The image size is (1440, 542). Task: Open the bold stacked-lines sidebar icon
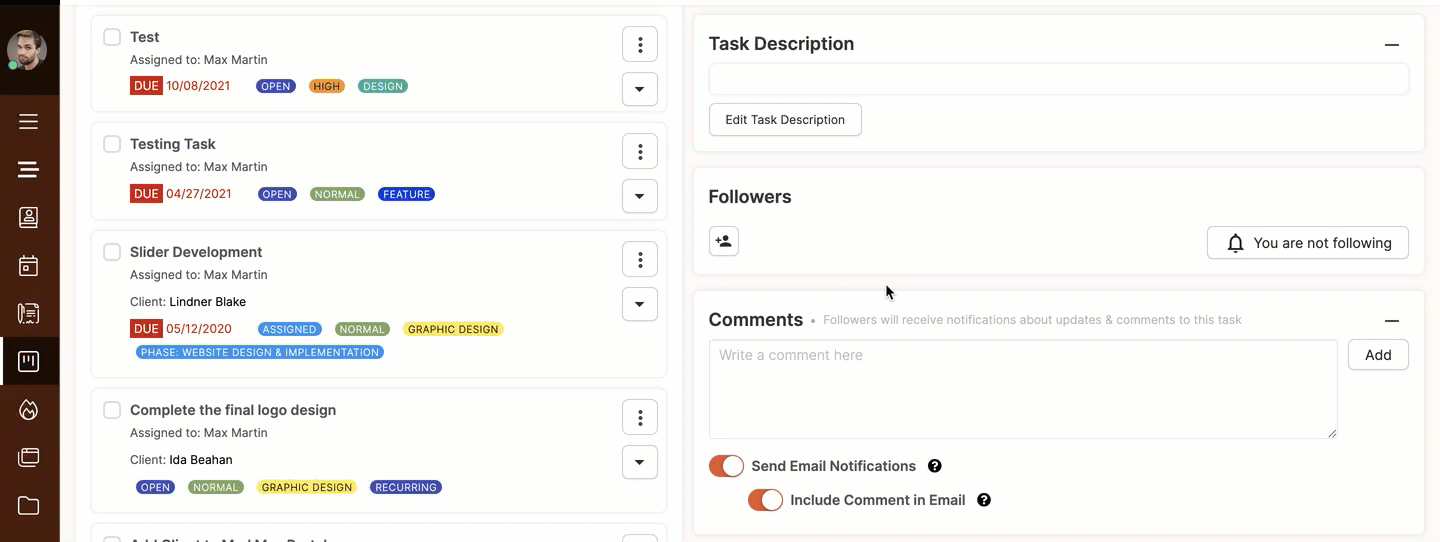[x=28, y=169]
